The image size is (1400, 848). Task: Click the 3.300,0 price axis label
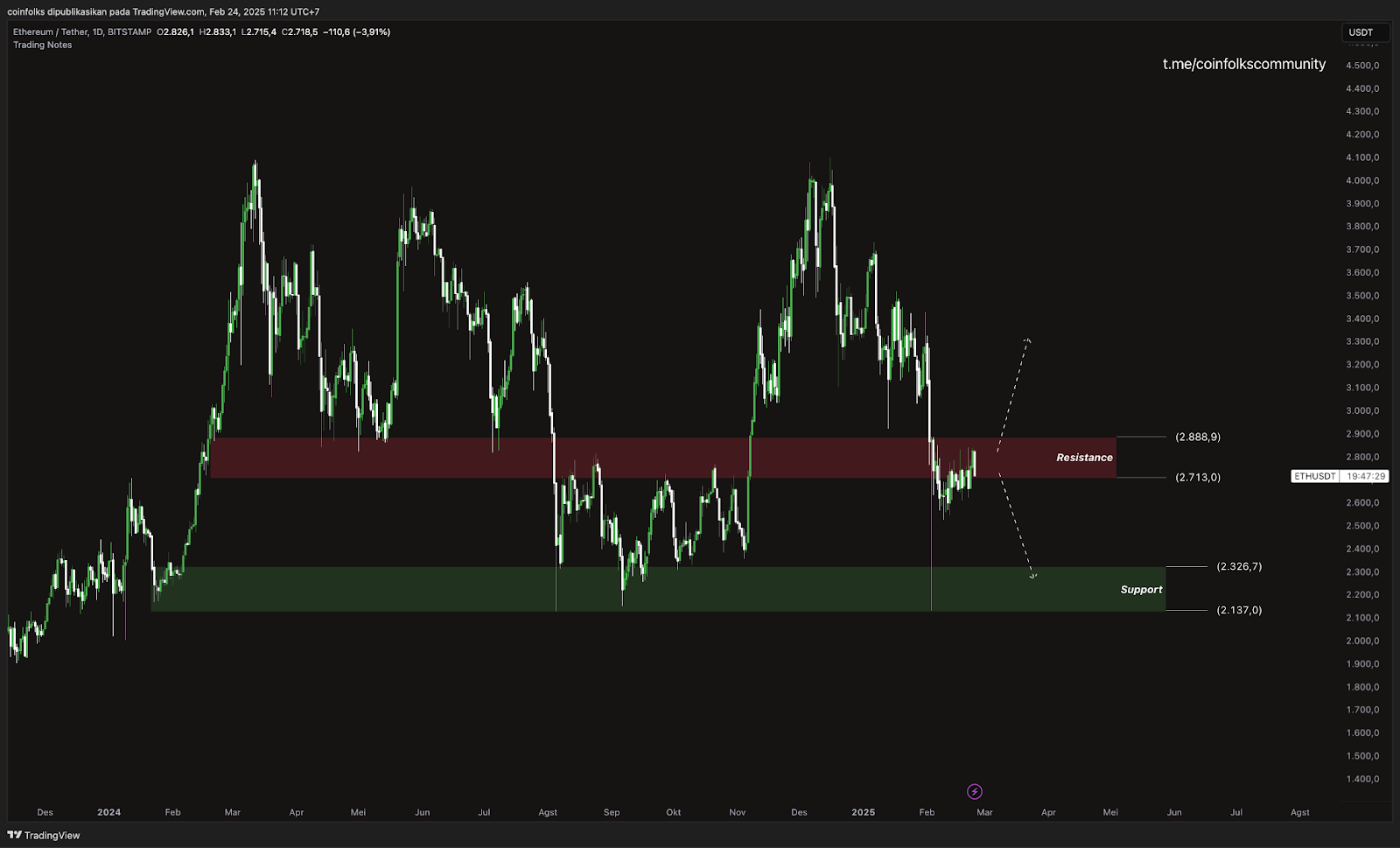(1362, 341)
